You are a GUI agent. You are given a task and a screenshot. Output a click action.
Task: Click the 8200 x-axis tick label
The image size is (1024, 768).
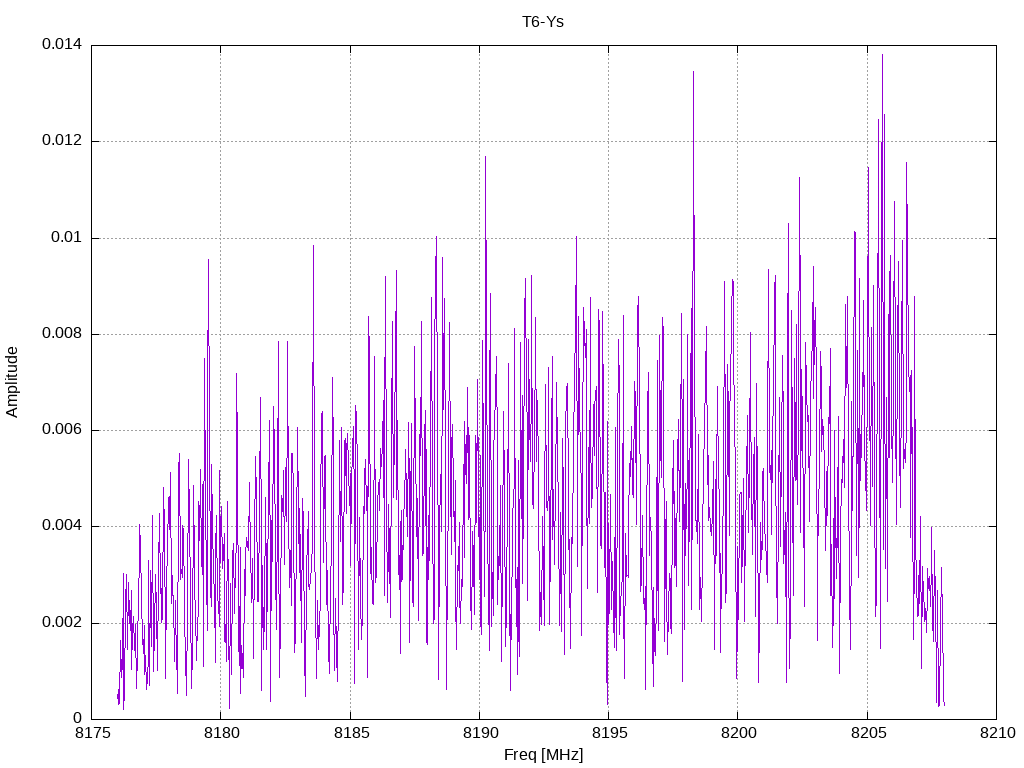click(x=739, y=733)
